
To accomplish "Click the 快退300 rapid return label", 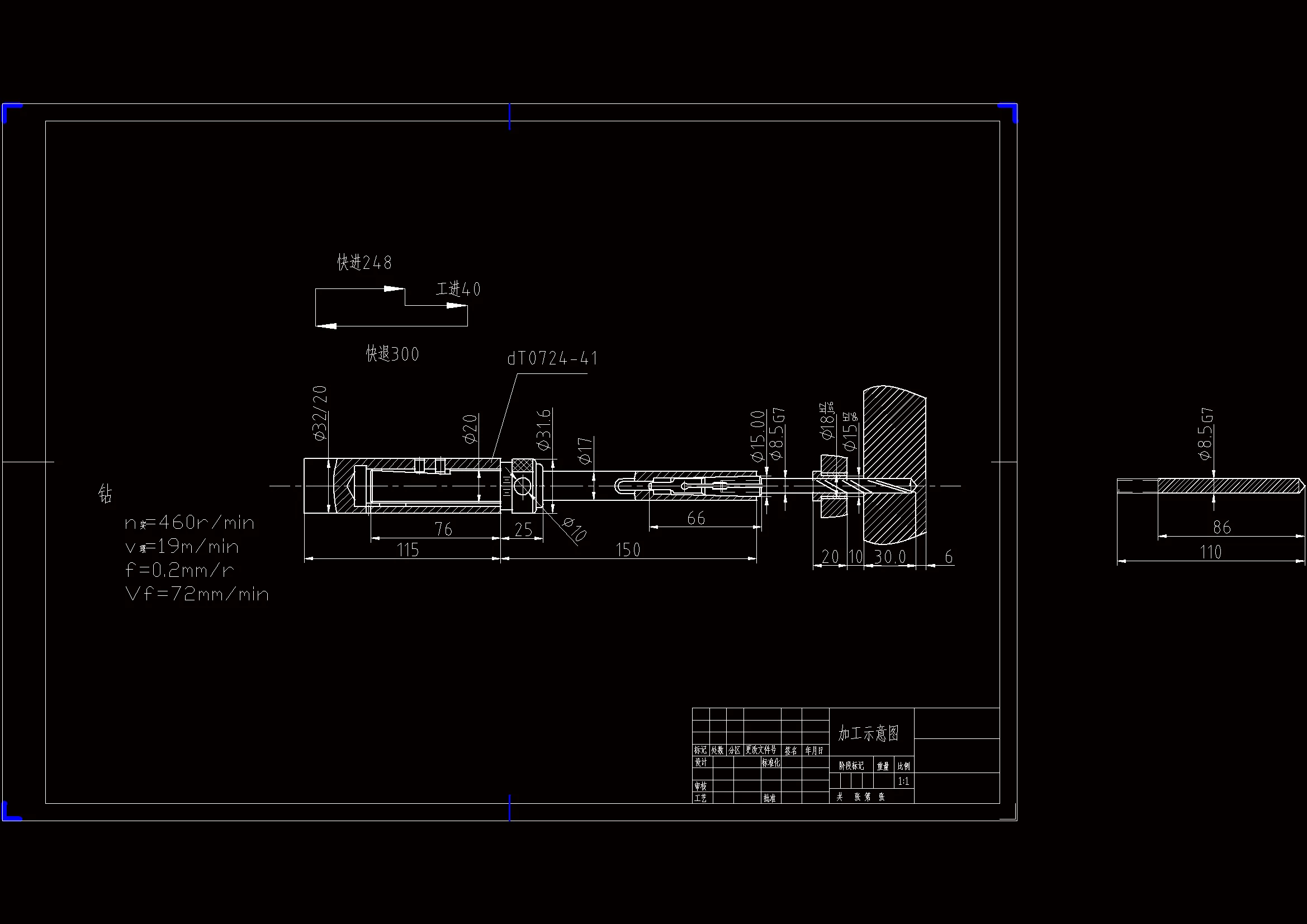I will click(392, 354).
